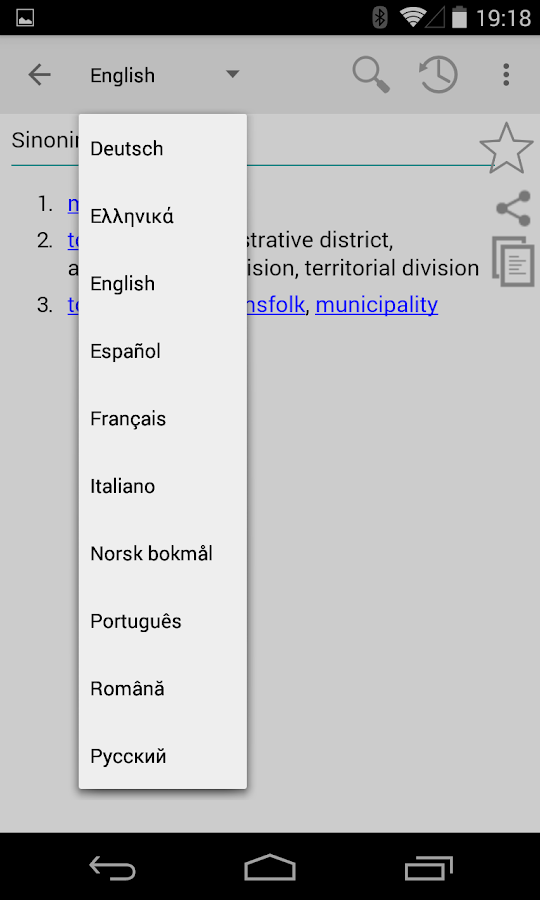Tap the back arrow in the toolbar

click(x=40, y=75)
